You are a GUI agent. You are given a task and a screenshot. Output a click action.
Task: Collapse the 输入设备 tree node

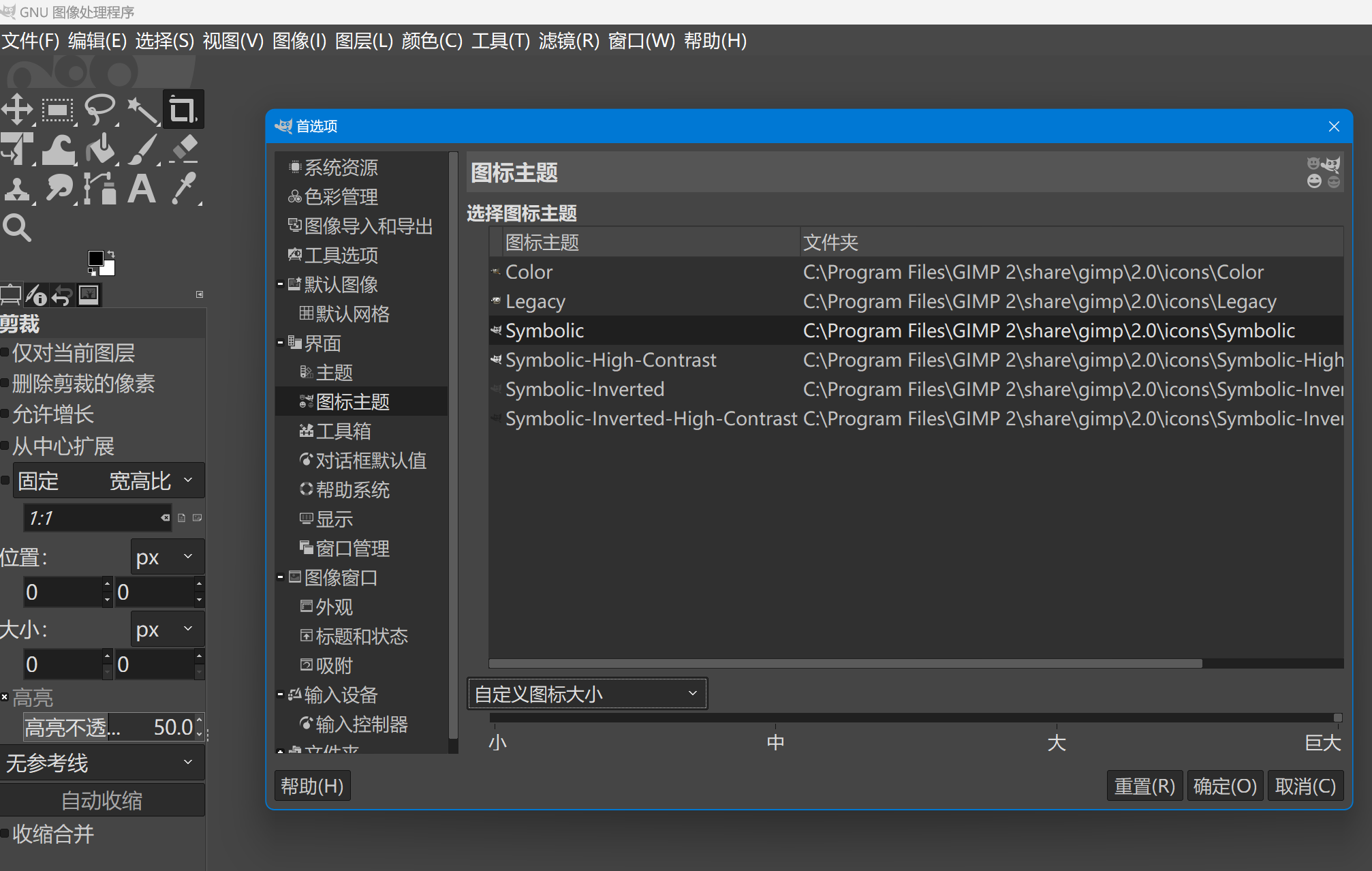click(x=280, y=694)
